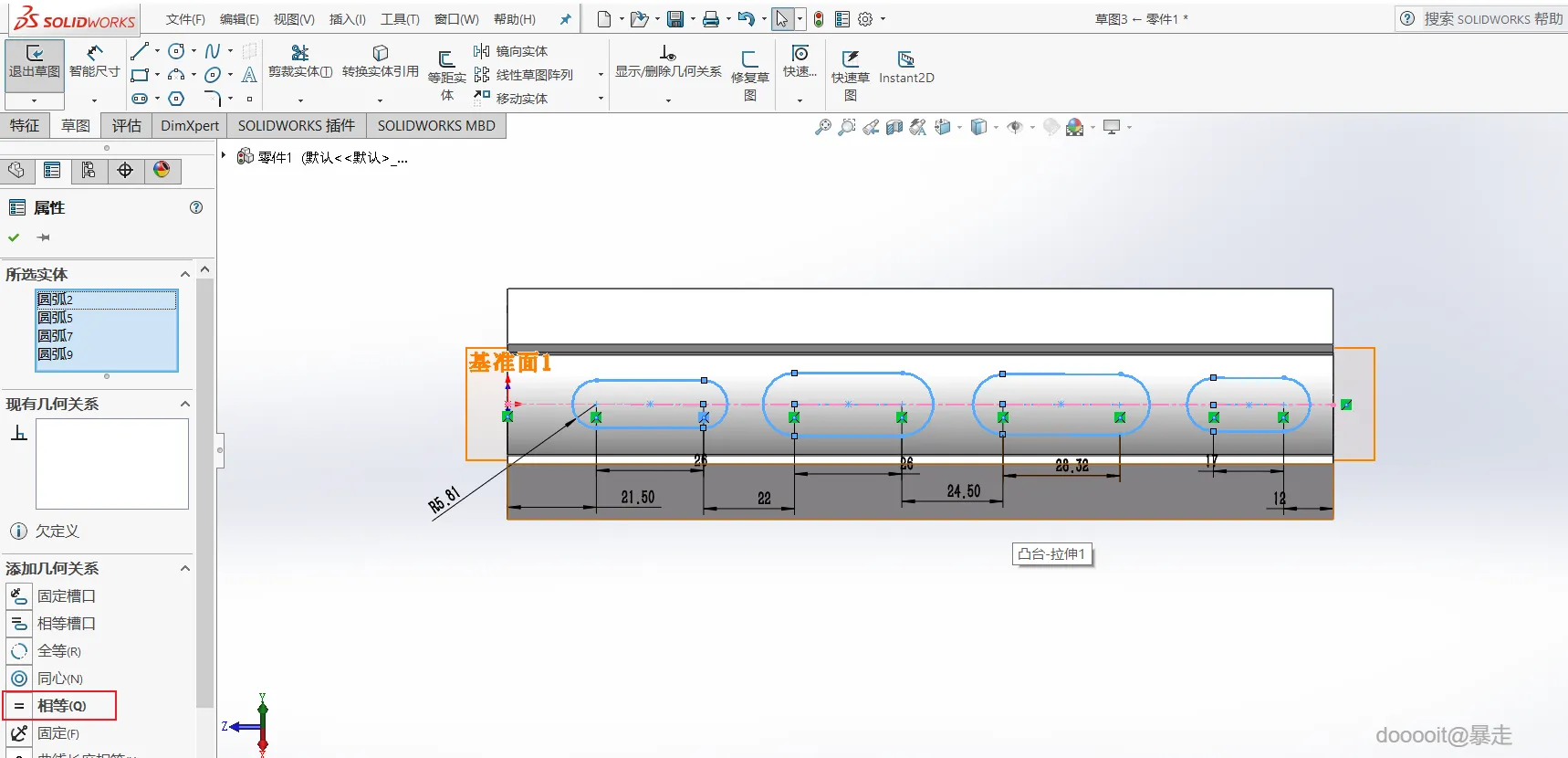Toggle the keep-visible pushpin in property panel
Screen dimensions: 1568x758
click(43, 237)
